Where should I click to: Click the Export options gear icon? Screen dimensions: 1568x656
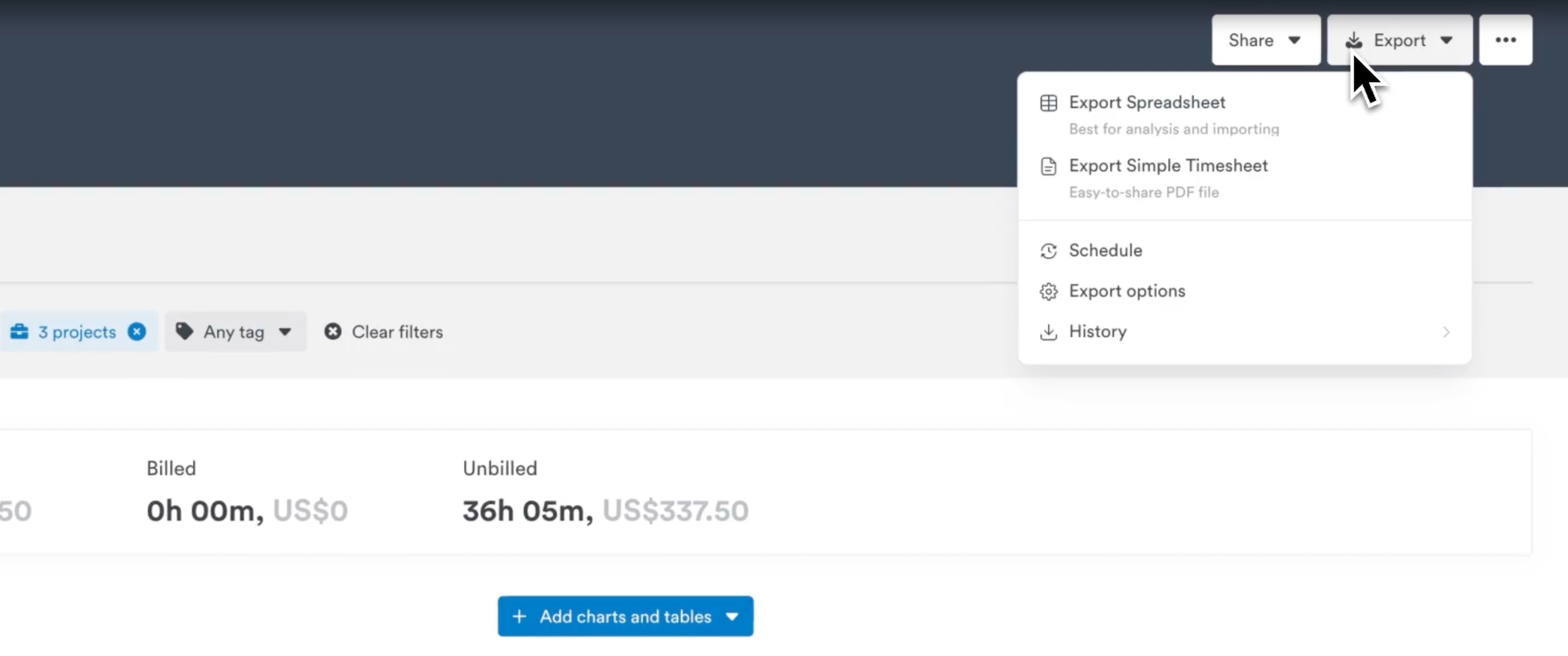tap(1048, 292)
